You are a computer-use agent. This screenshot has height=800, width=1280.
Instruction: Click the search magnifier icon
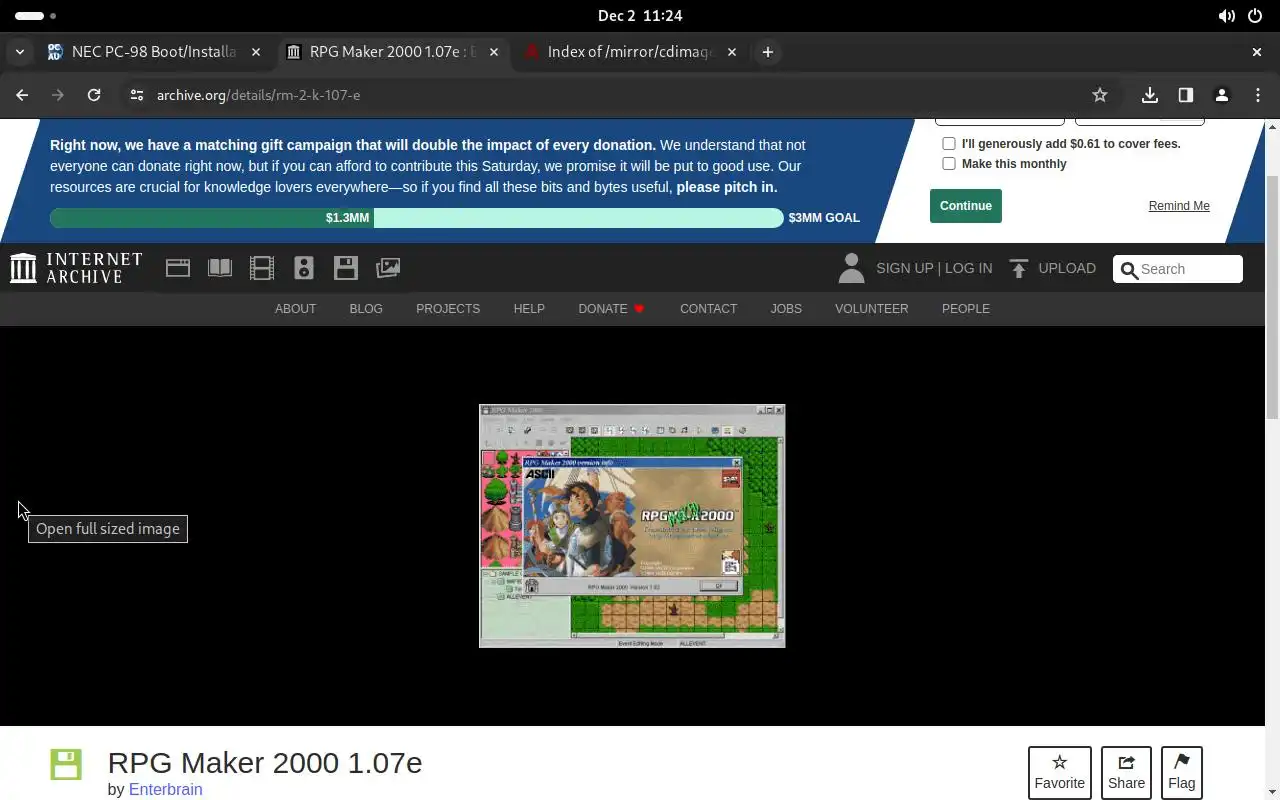point(1129,269)
